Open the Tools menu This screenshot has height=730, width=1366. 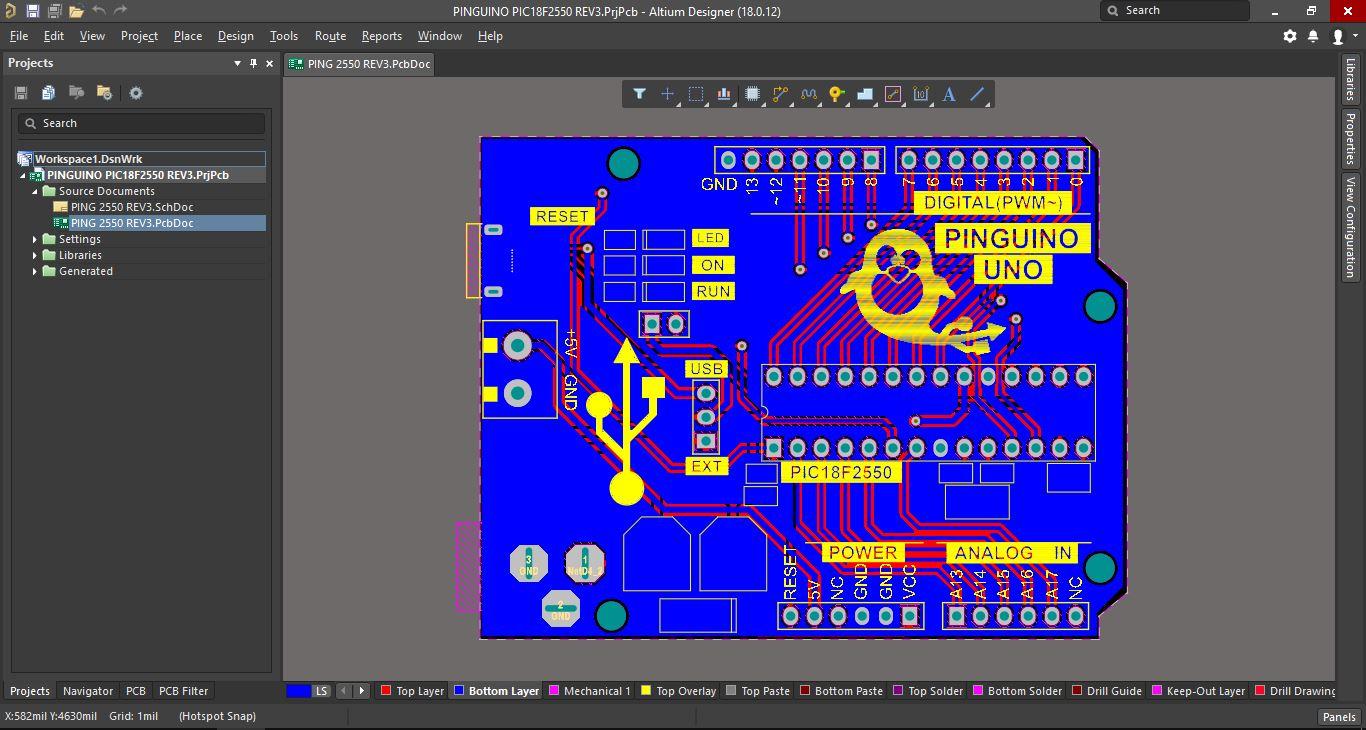point(284,36)
